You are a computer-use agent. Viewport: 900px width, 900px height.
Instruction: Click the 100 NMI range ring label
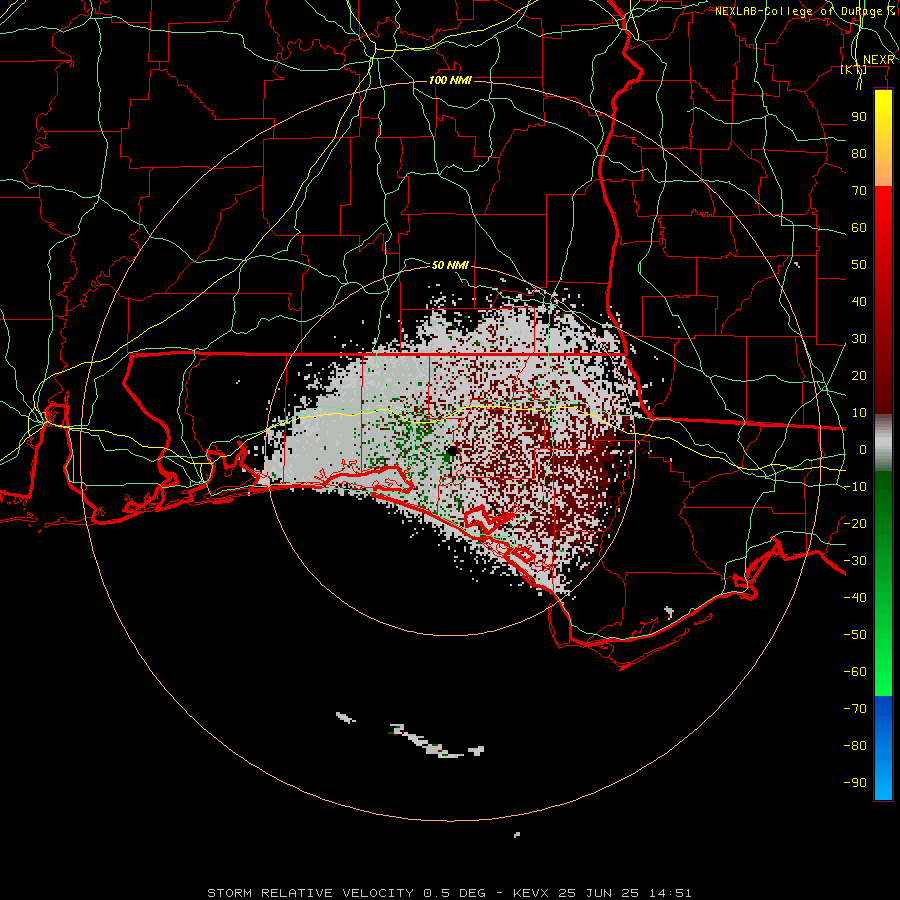click(451, 80)
